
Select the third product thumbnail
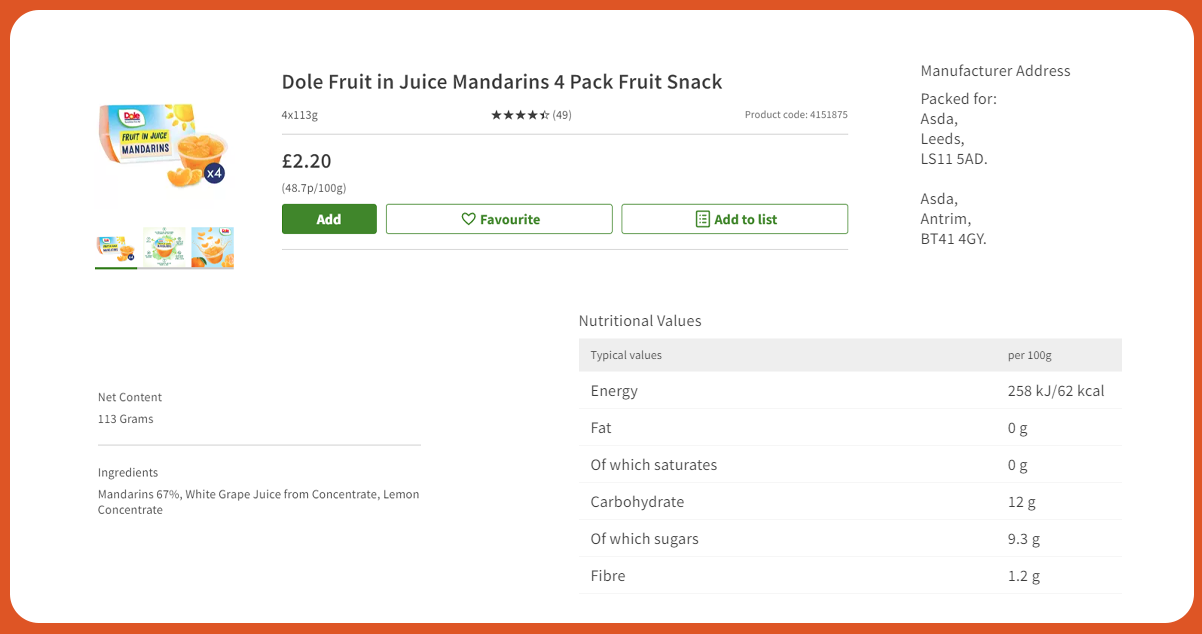point(212,248)
